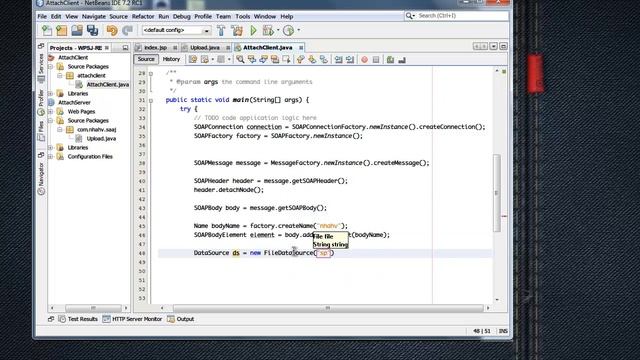640x360 pixels.
Task: Click Find Selection magnifier in editor toolbar
Action: [x=240, y=60]
